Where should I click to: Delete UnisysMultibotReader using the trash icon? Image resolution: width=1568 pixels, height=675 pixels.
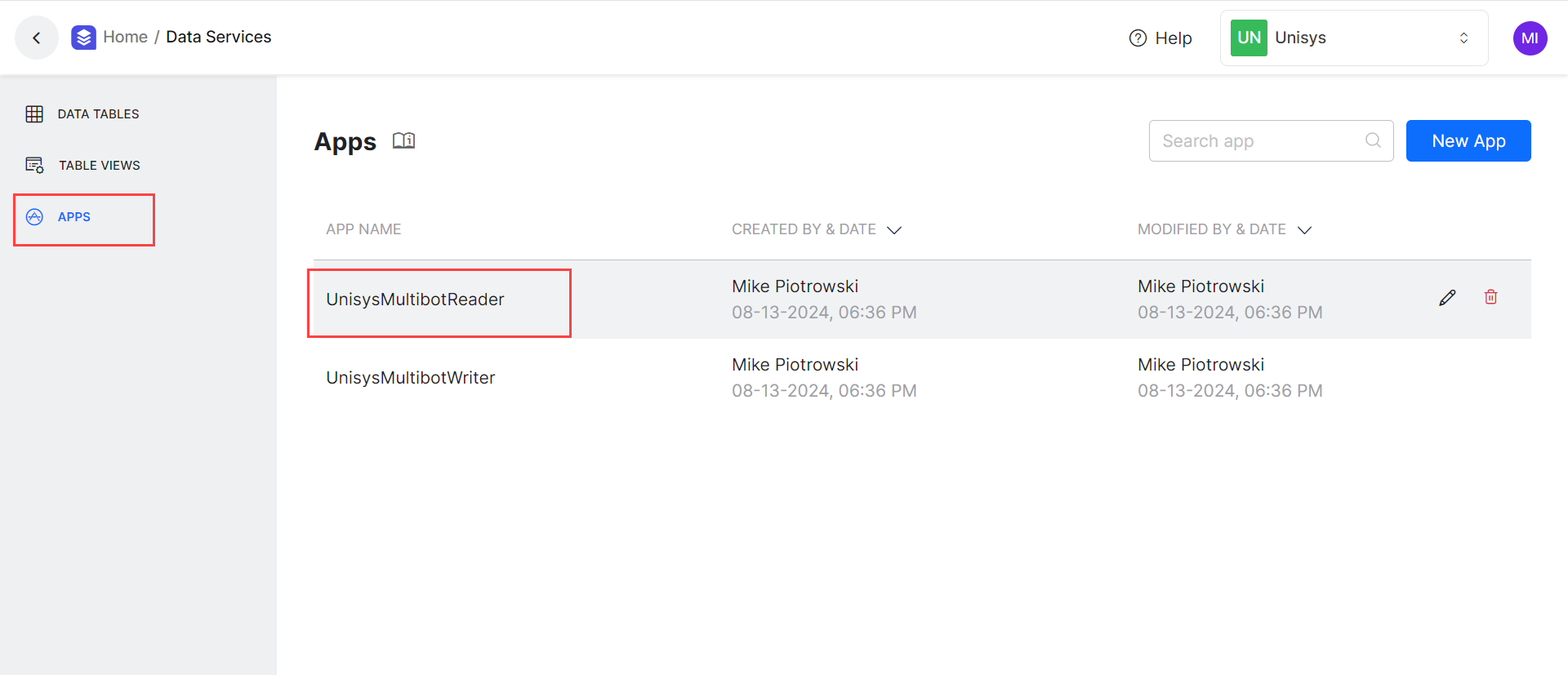point(1490,298)
